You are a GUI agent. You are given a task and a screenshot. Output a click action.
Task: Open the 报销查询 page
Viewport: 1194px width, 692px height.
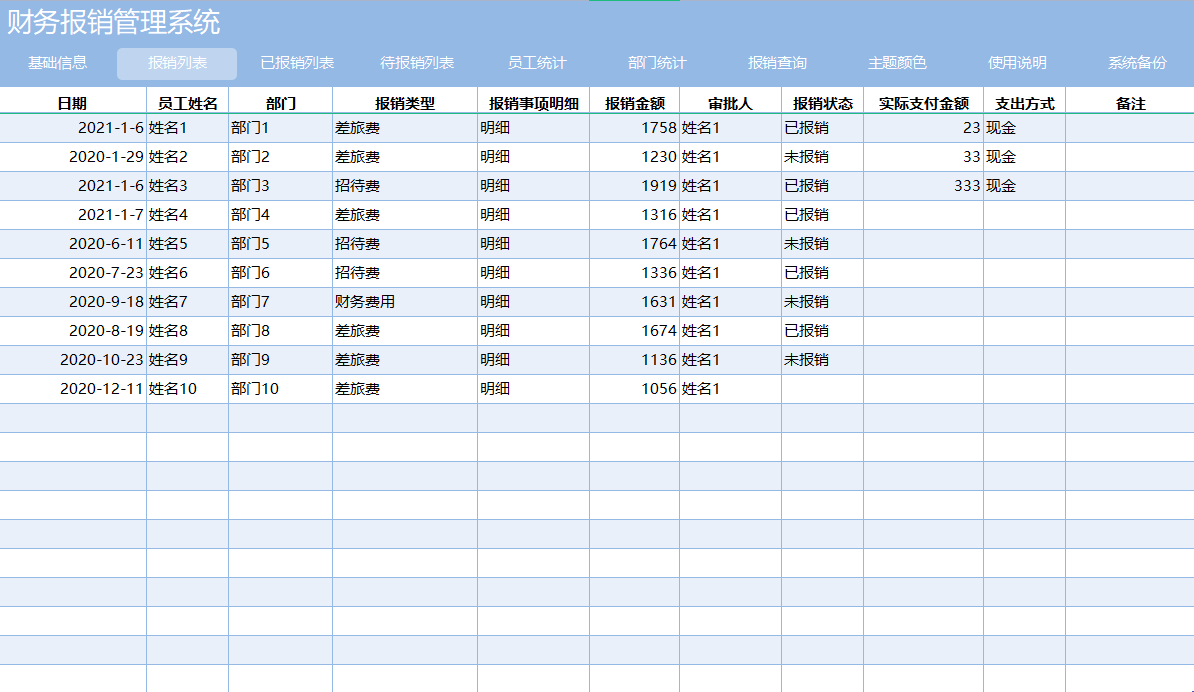click(777, 63)
